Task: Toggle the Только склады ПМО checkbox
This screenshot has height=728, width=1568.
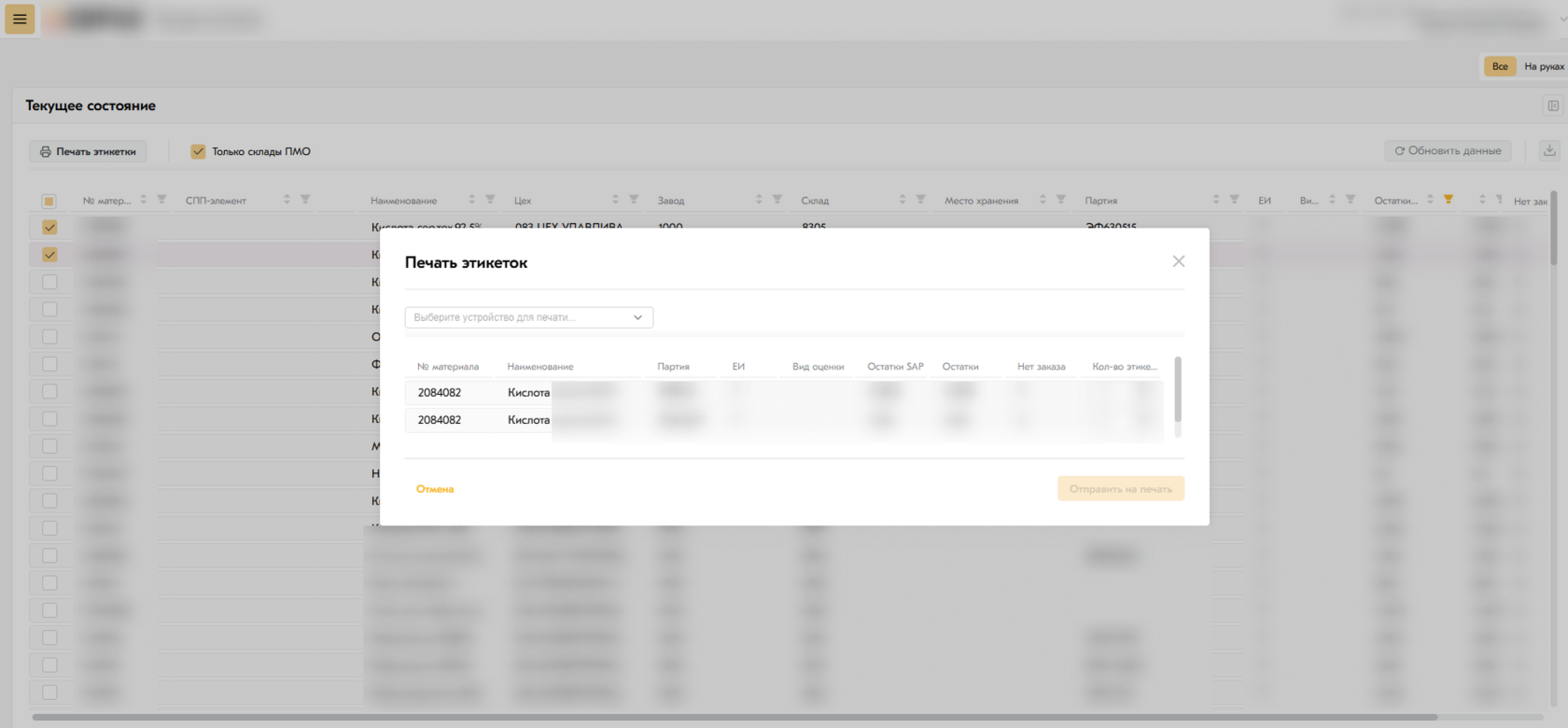Action: pyautogui.click(x=198, y=151)
